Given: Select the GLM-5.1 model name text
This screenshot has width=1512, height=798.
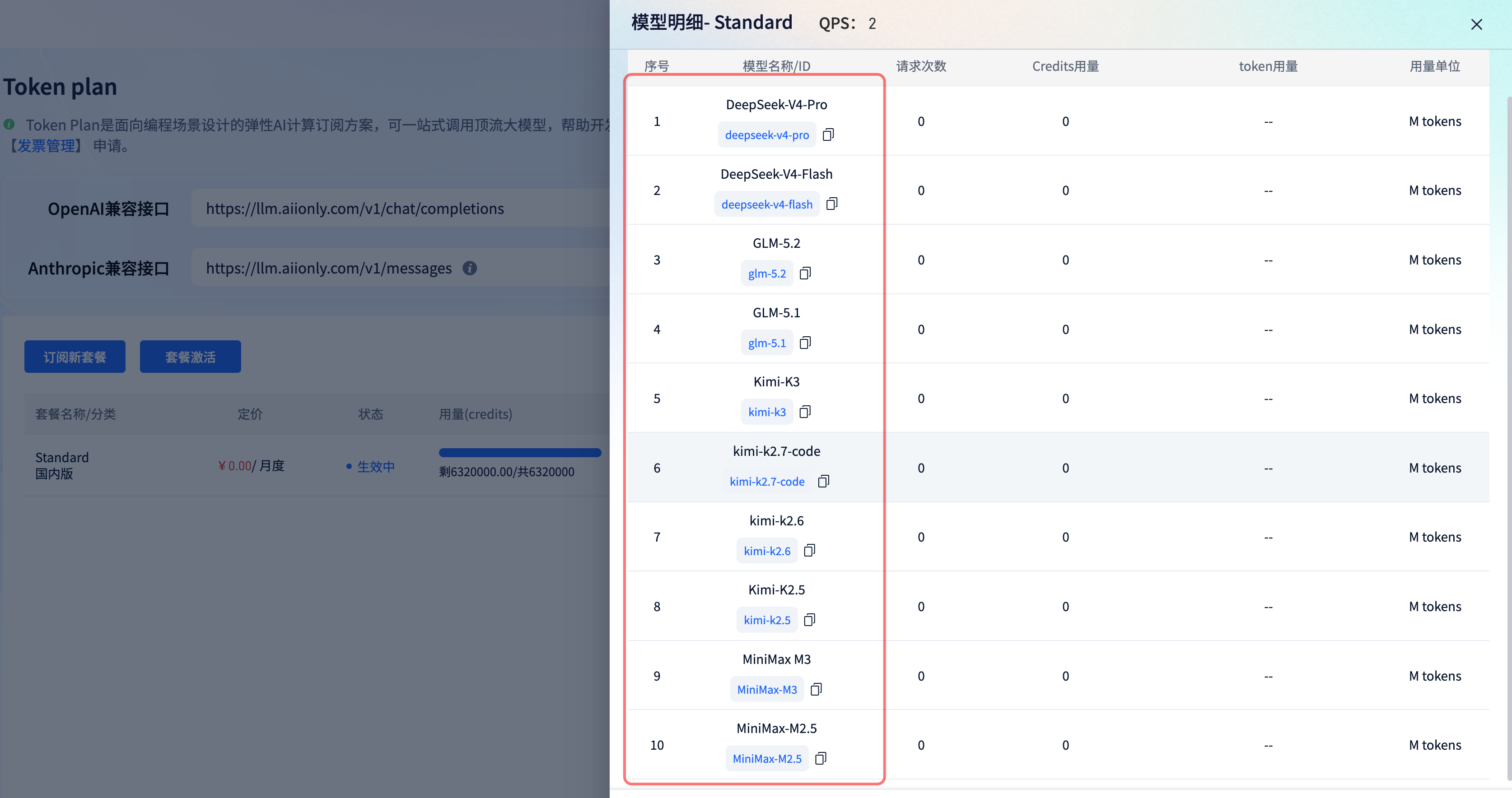Looking at the screenshot, I should point(776,313).
